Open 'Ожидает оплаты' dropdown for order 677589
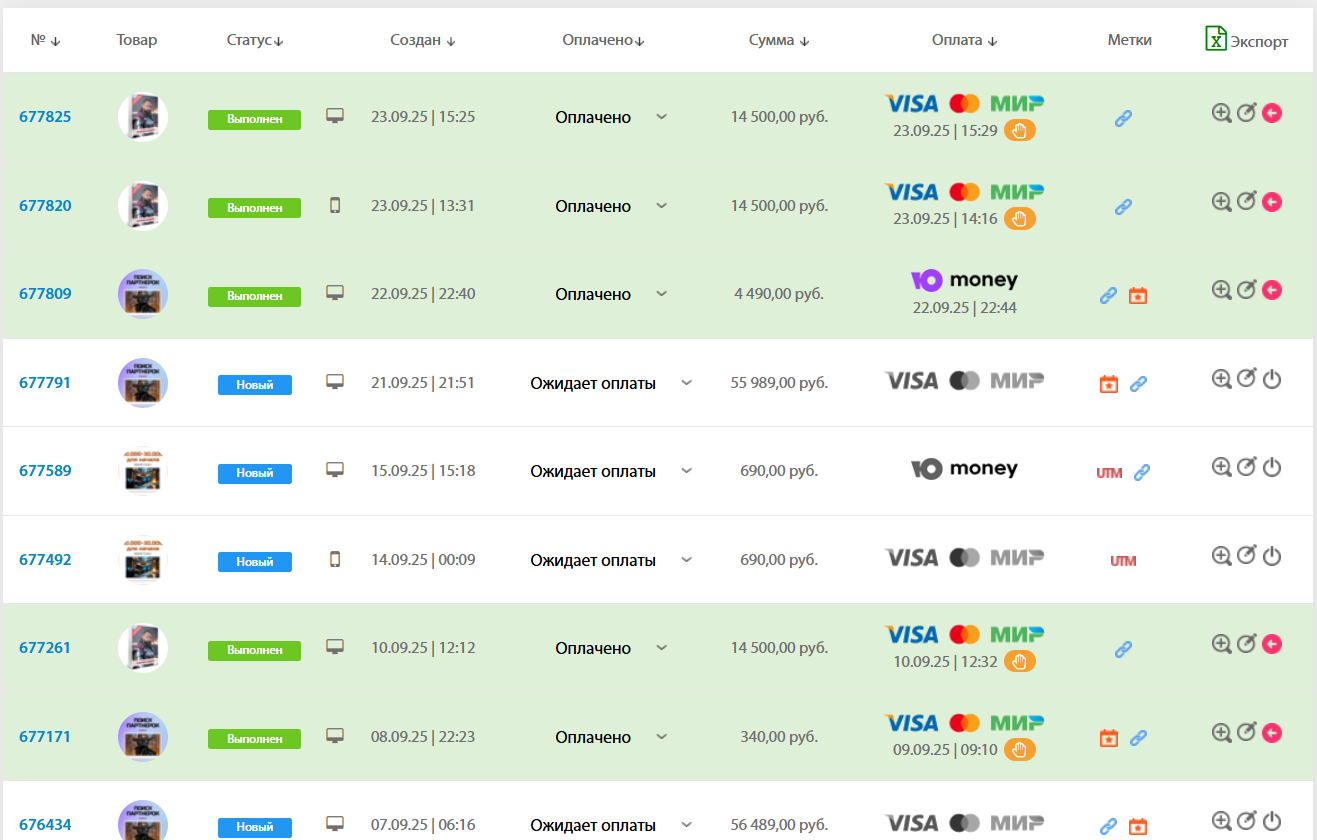Viewport: 1317px width, 840px height. coord(686,471)
